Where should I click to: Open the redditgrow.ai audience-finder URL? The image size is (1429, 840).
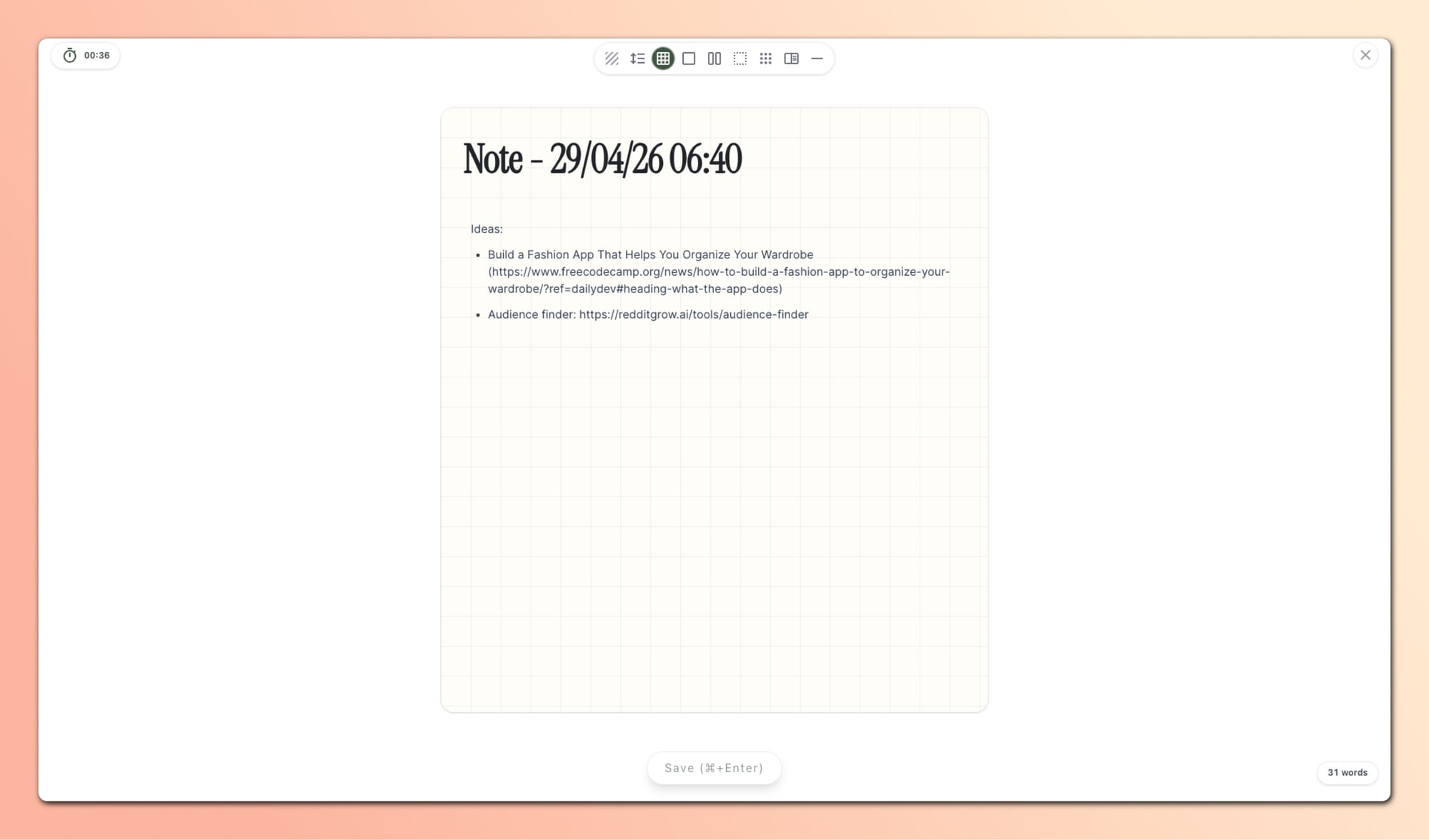694,314
